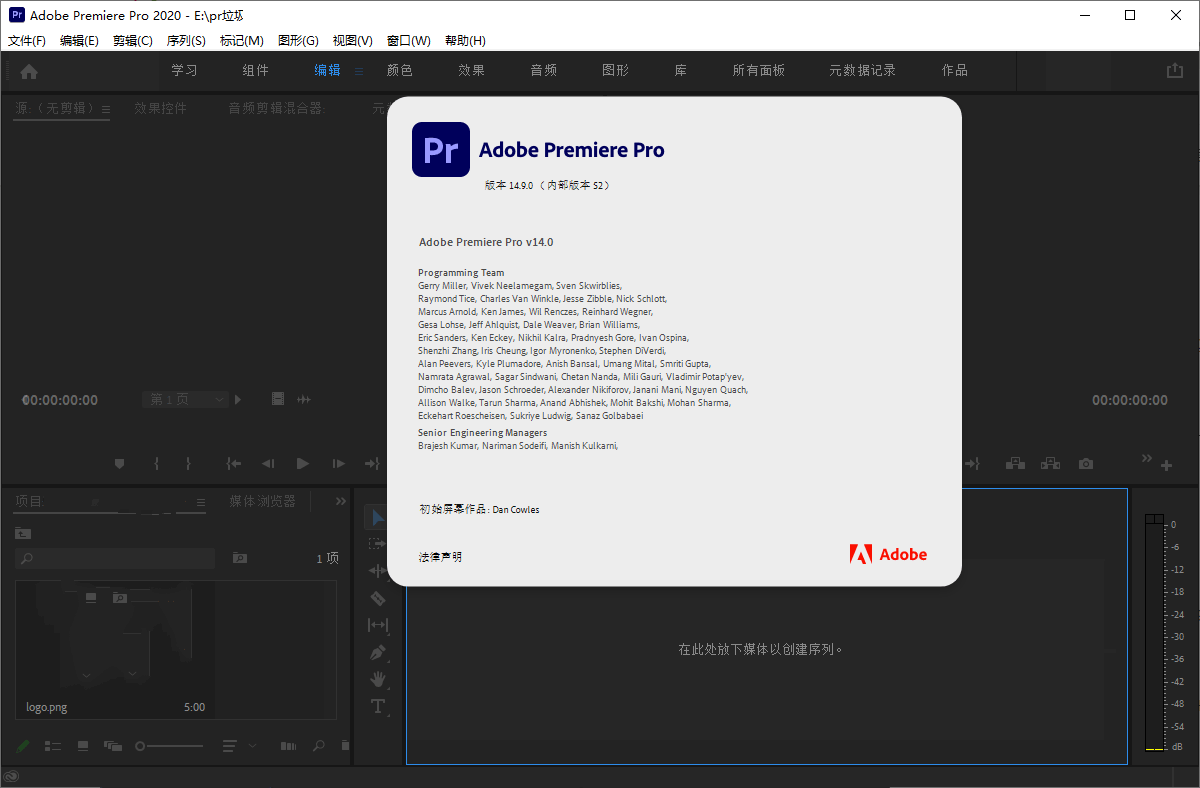The image size is (1200, 788).
Task: Open the 窗口(W) menu
Action: click(409, 41)
